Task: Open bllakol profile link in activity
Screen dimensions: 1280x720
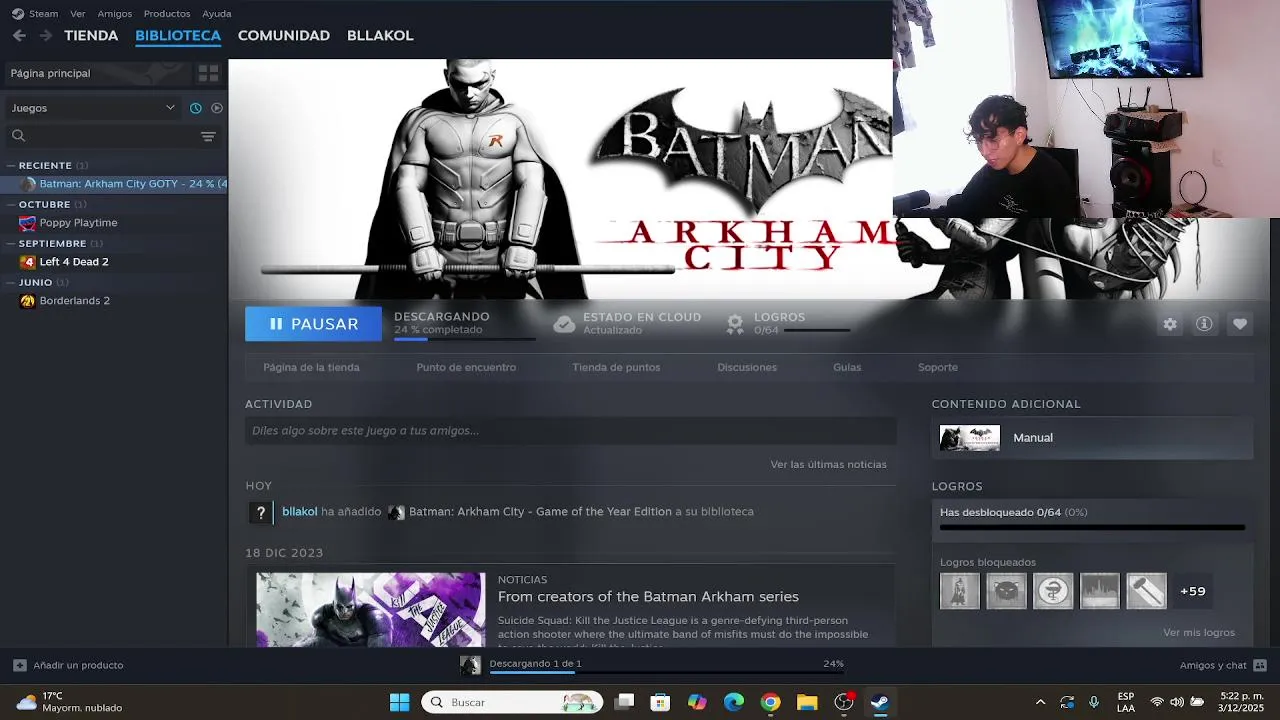Action: (x=299, y=511)
